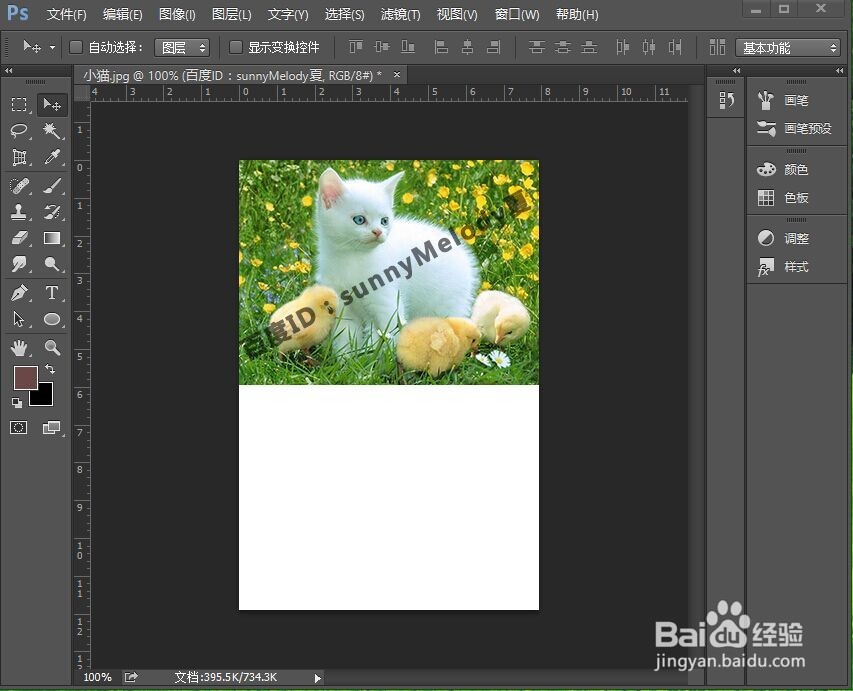Change screen mode button
The width and height of the screenshot is (853, 691).
point(52,428)
